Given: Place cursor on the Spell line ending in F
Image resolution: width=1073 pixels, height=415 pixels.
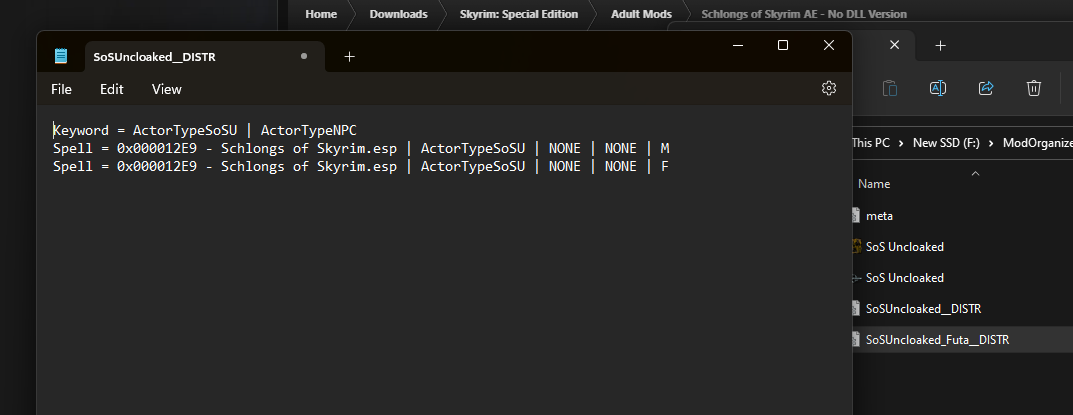Looking at the screenshot, I should click(x=361, y=166).
